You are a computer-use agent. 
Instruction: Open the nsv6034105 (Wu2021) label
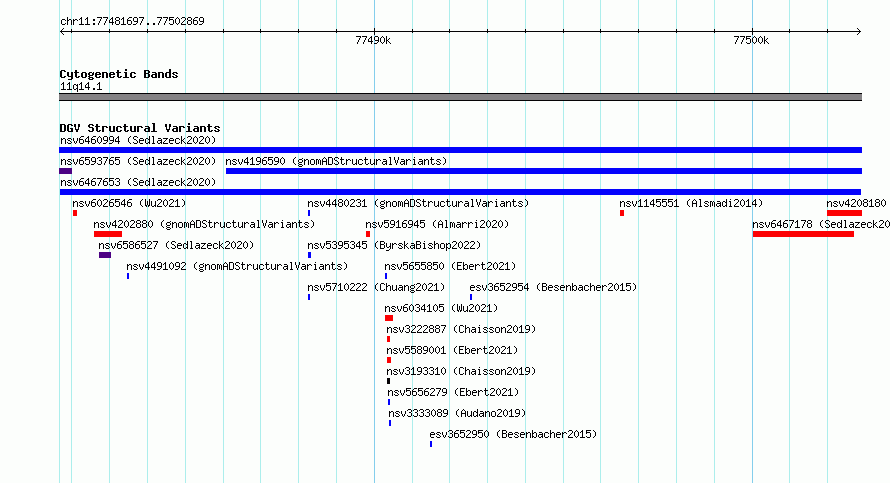(441, 308)
